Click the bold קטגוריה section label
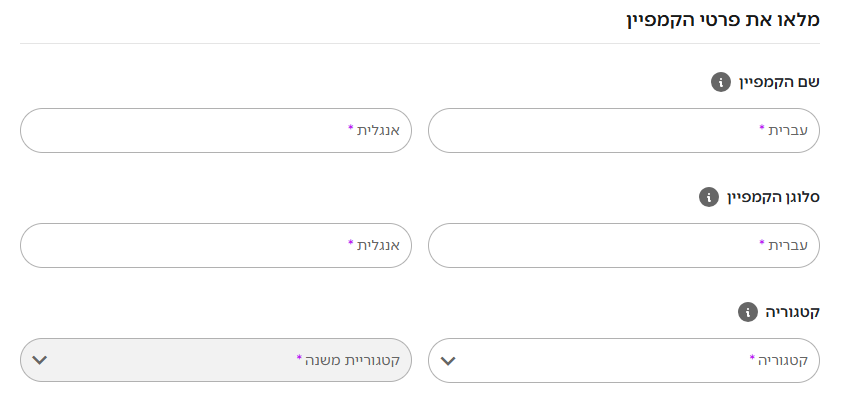 tap(792, 312)
